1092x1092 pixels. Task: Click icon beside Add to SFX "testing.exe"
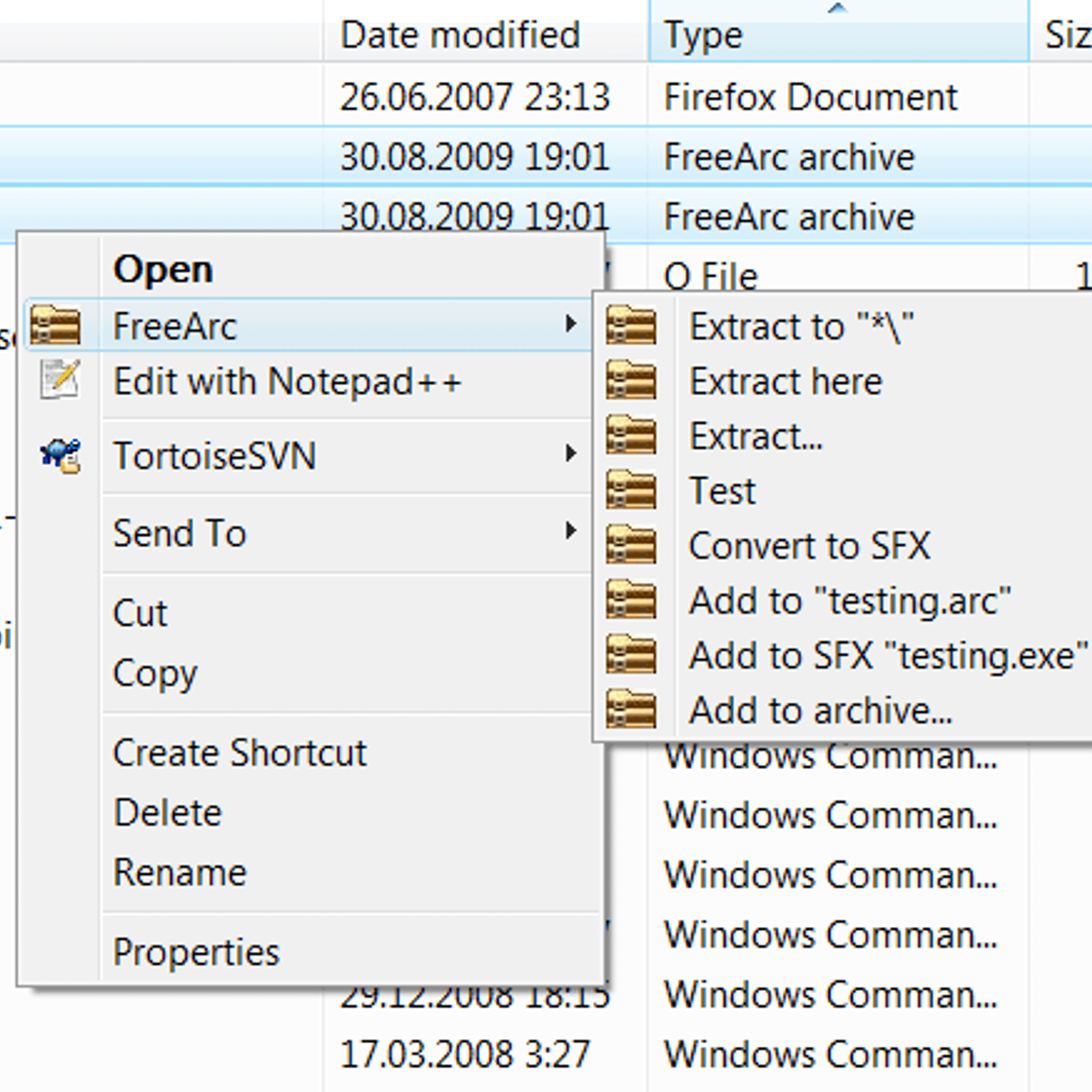click(x=631, y=655)
